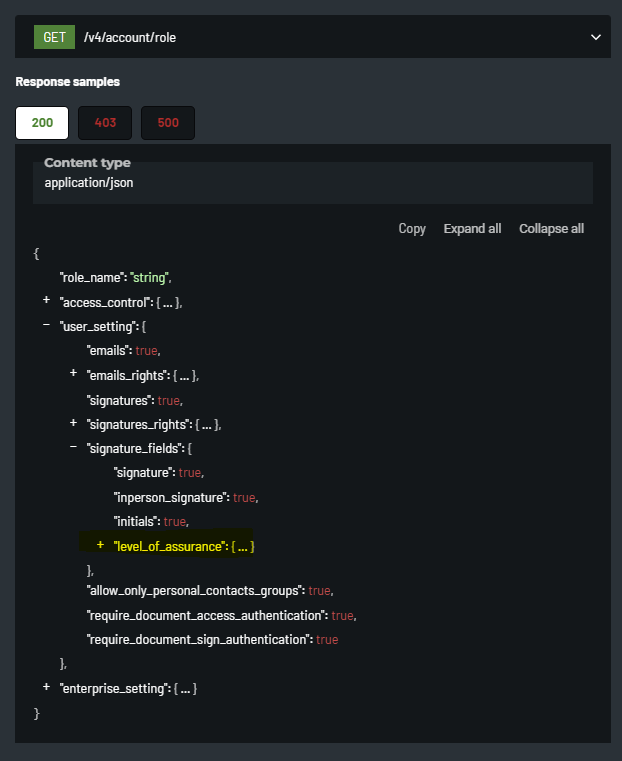Image resolution: width=622 pixels, height=761 pixels.
Task: Expand the emails_rights node plus icon
Action: [x=73, y=375]
